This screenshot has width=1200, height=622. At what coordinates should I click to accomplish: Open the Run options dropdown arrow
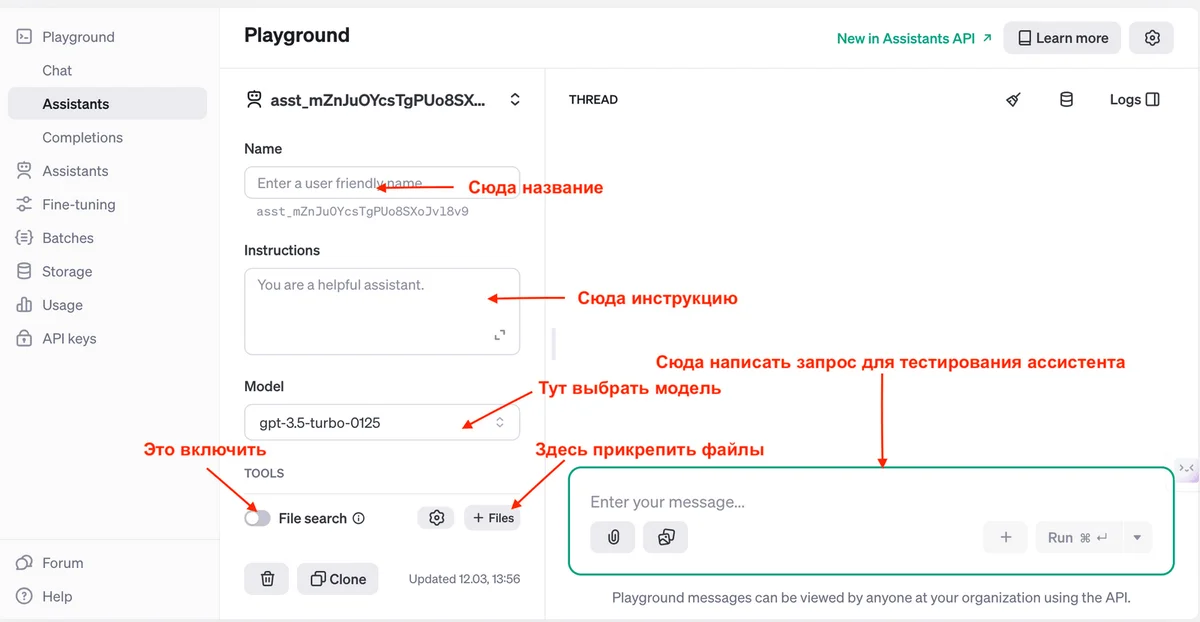(1137, 537)
